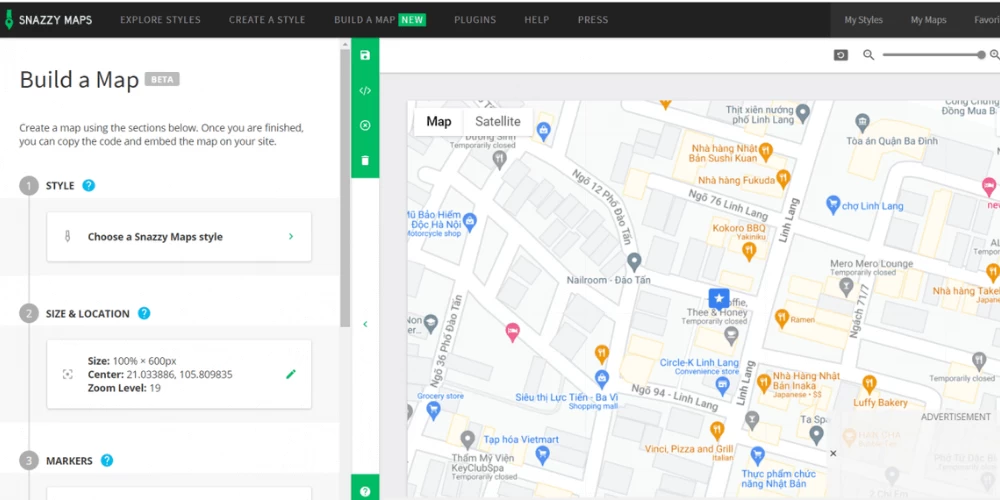Click Siêu thị Lực Tiến shopping pin
1000x500 pixels.
coord(601,379)
